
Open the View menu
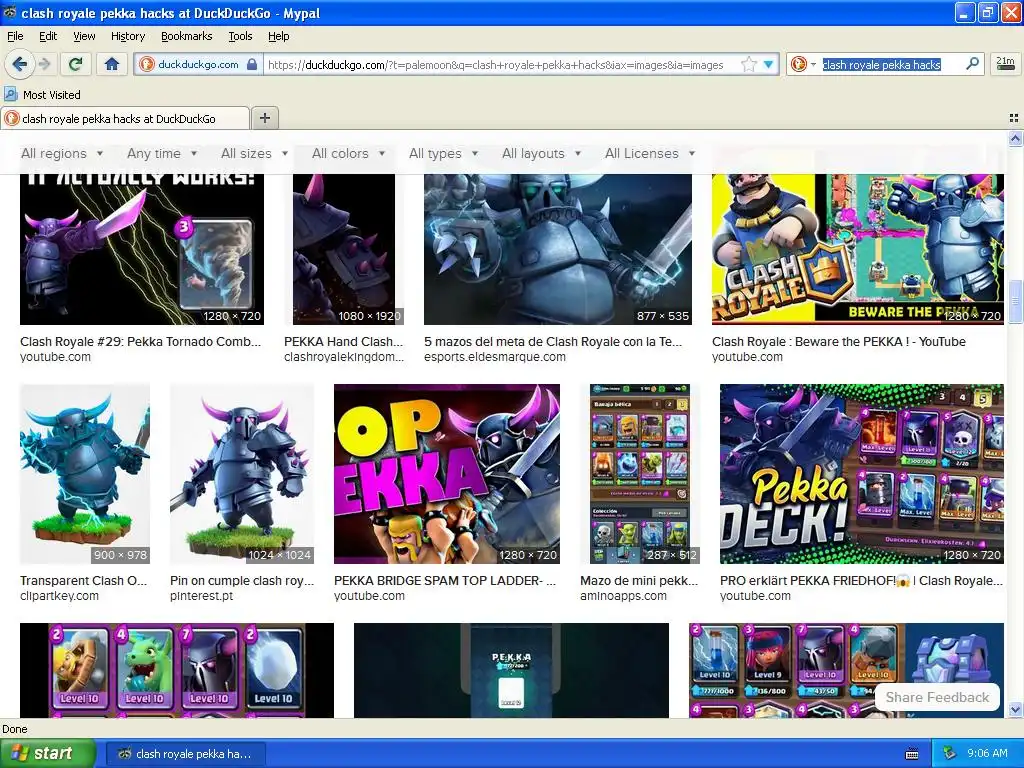[x=84, y=36]
